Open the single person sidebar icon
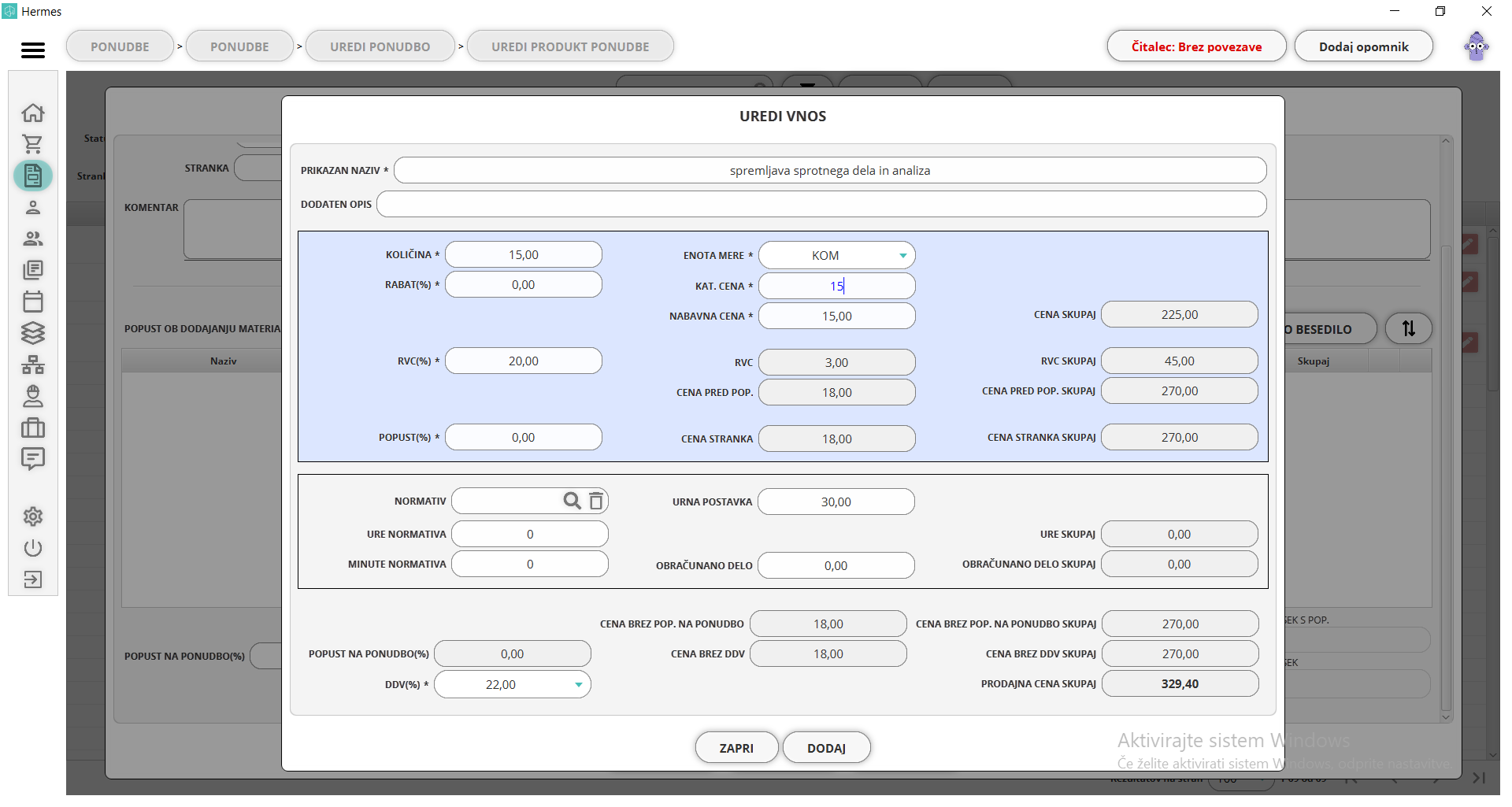Screen dimensions: 1512x807 tap(33, 207)
